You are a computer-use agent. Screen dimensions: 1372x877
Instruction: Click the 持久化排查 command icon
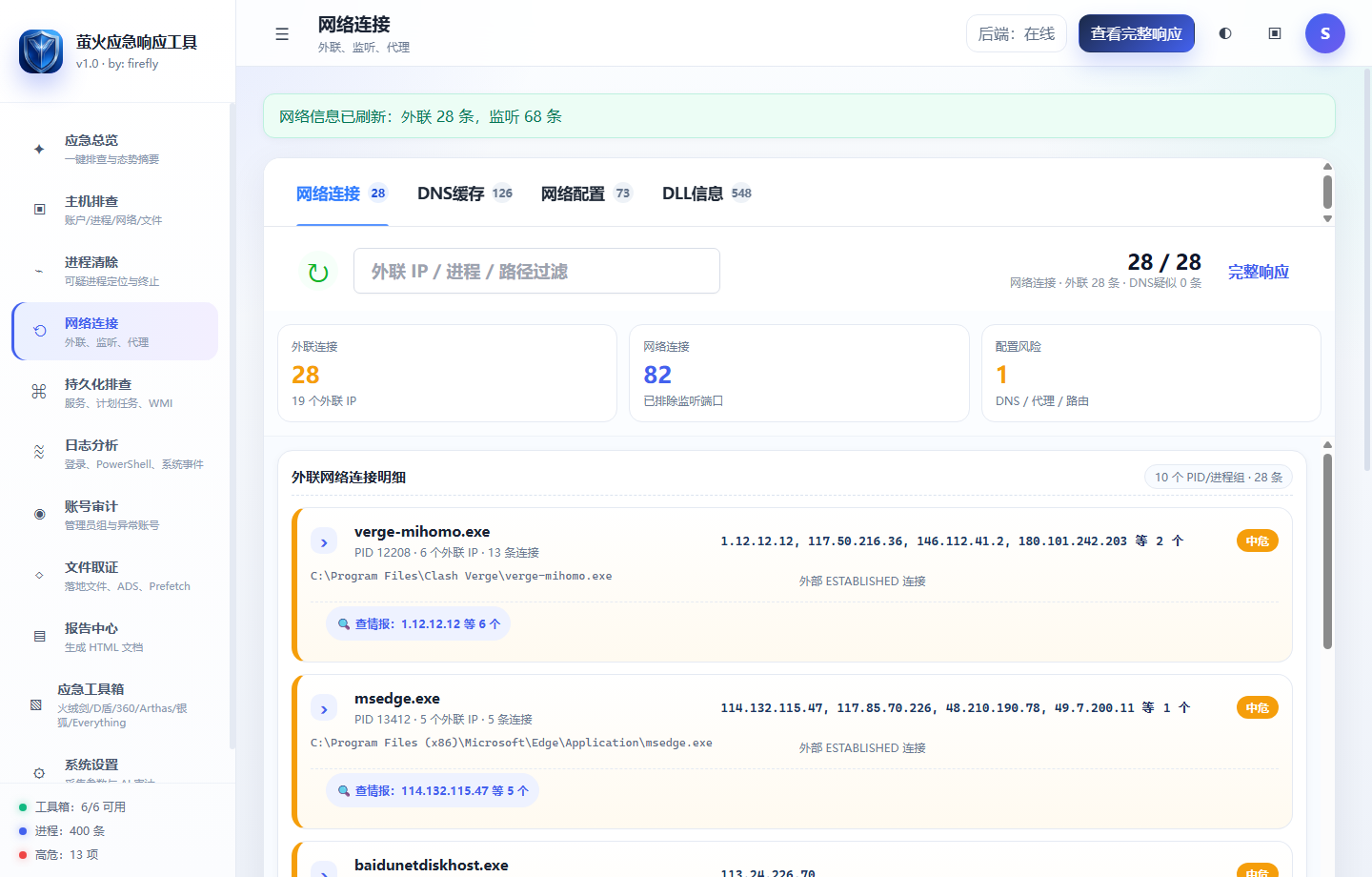click(x=39, y=392)
